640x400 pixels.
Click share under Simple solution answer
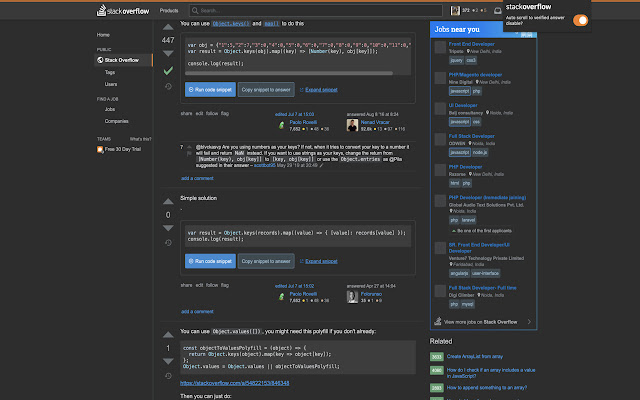coord(186,285)
